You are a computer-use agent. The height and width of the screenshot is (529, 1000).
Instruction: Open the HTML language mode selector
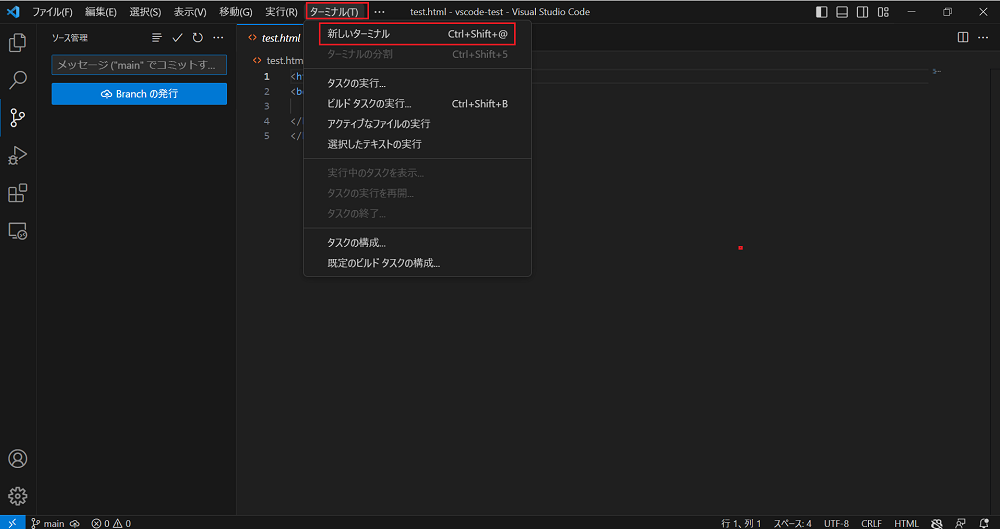(x=906, y=523)
